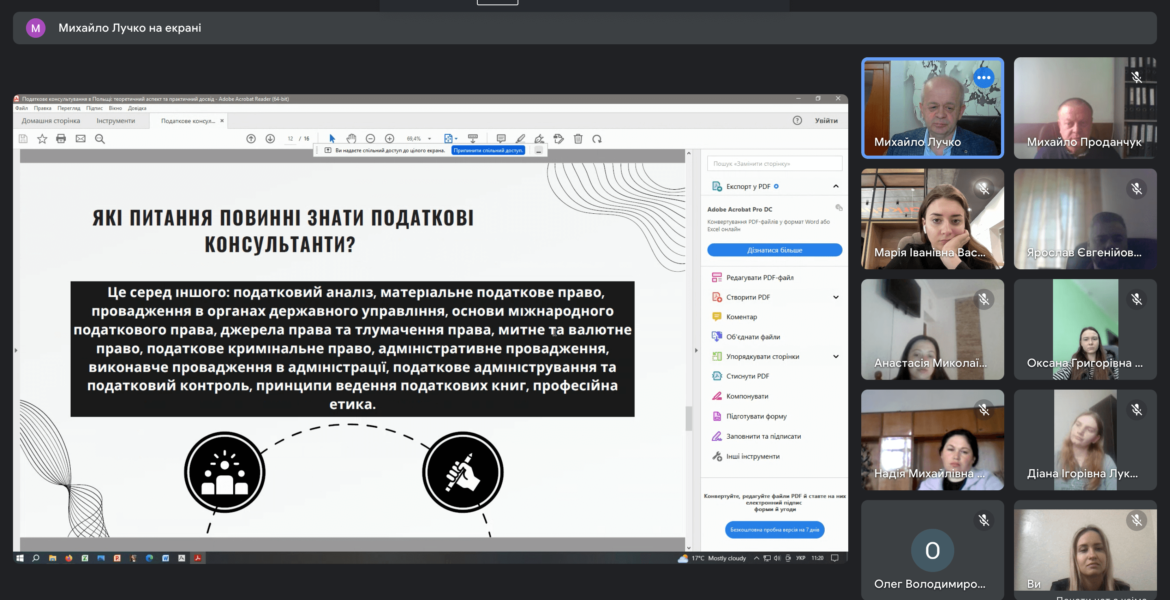The width and height of the screenshot is (1170, 600).
Task: Click the scrolling mode keyboard-down icon
Action: [472, 139]
